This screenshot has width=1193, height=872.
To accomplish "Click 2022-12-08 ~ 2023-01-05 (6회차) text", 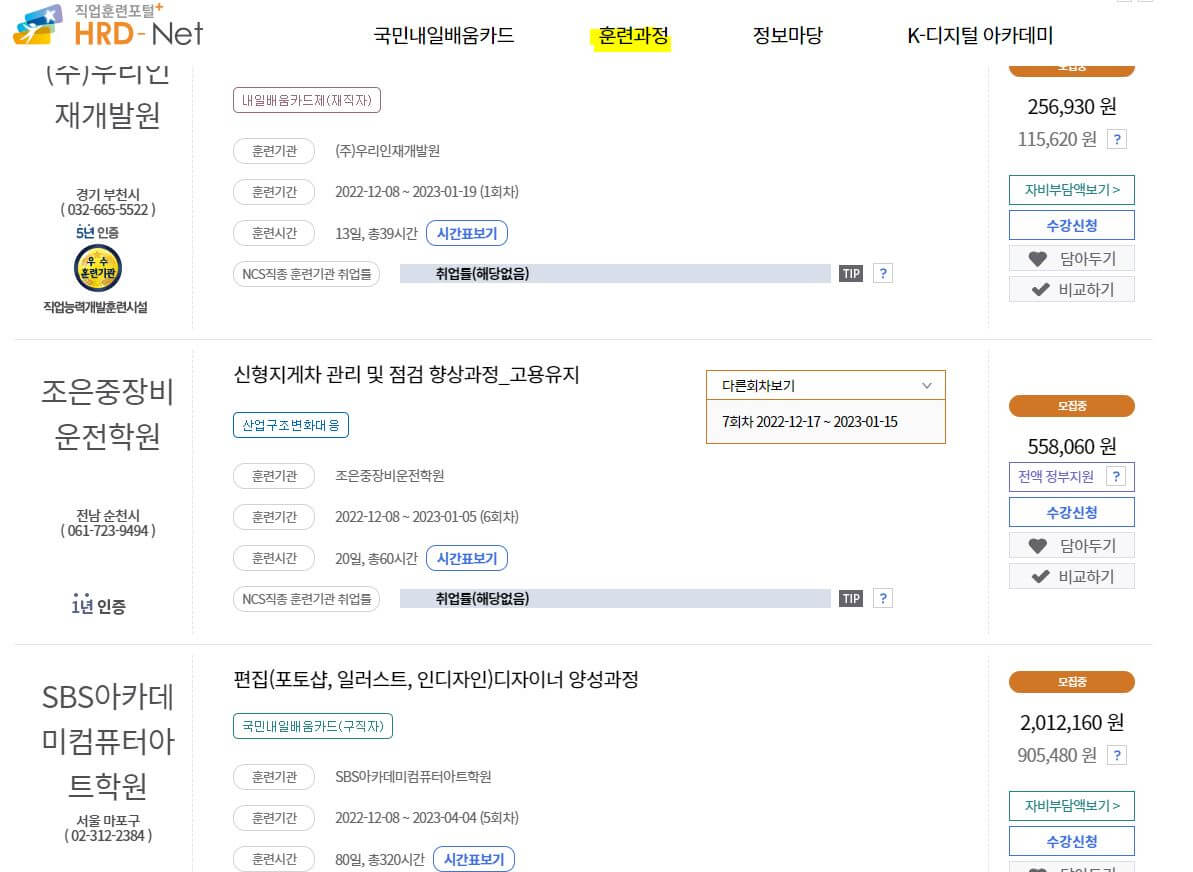I will [x=427, y=517].
